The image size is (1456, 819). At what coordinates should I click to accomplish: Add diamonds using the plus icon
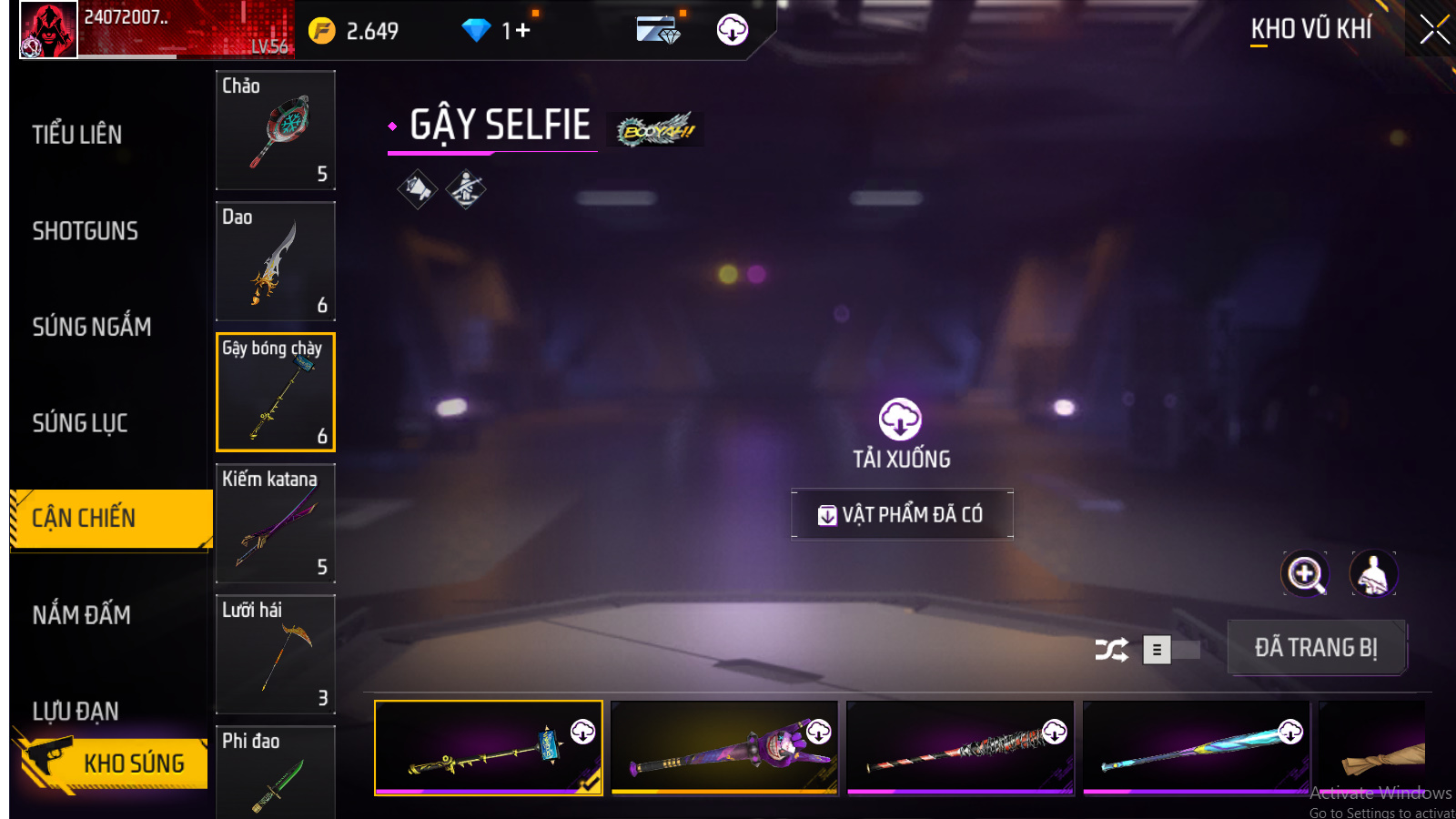(522, 31)
